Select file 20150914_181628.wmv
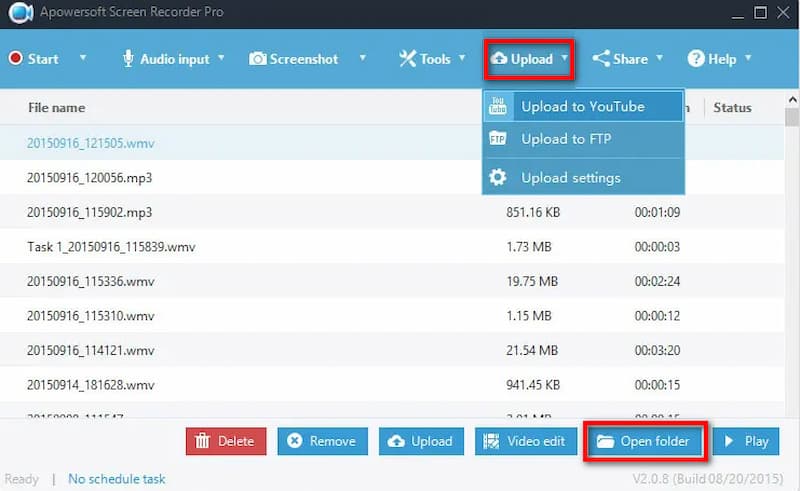 pyautogui.click(x=91, y=385)
